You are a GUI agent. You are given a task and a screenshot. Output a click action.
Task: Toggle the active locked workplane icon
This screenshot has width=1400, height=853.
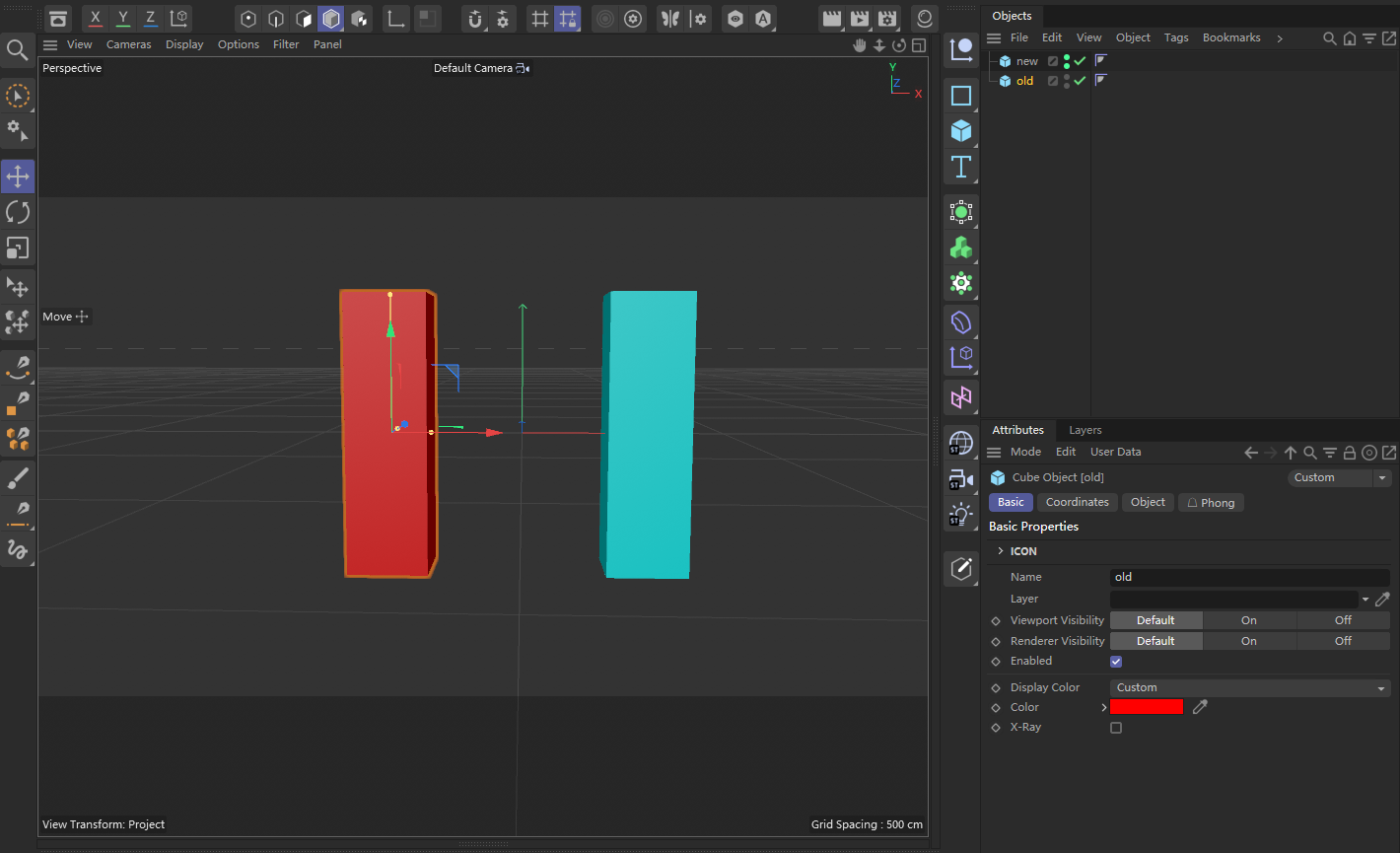(x=567, y=18)
